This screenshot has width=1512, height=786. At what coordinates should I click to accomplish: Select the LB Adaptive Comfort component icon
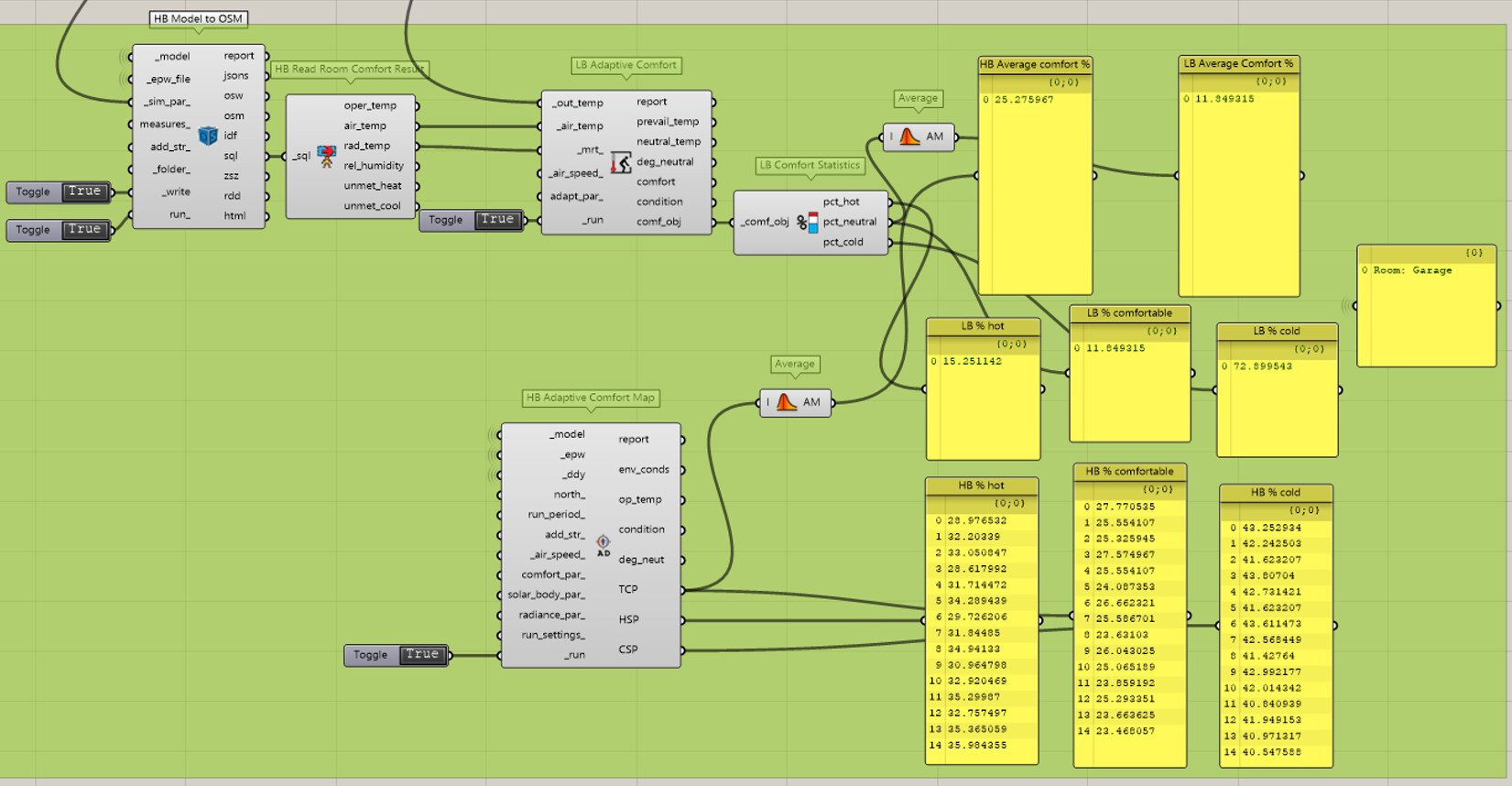[621, 163]
